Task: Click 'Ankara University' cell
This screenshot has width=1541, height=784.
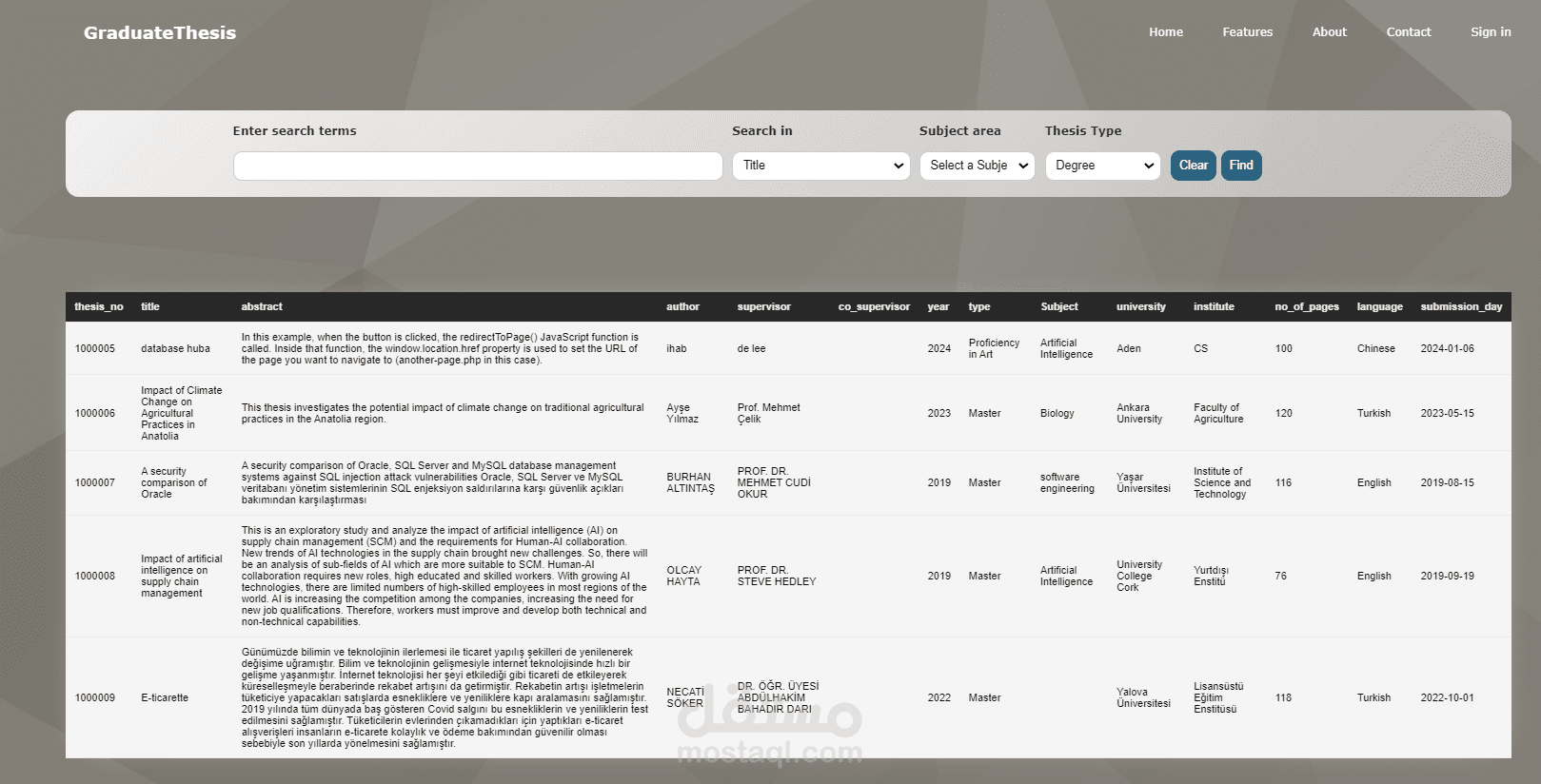Action: click(1139, 413)
